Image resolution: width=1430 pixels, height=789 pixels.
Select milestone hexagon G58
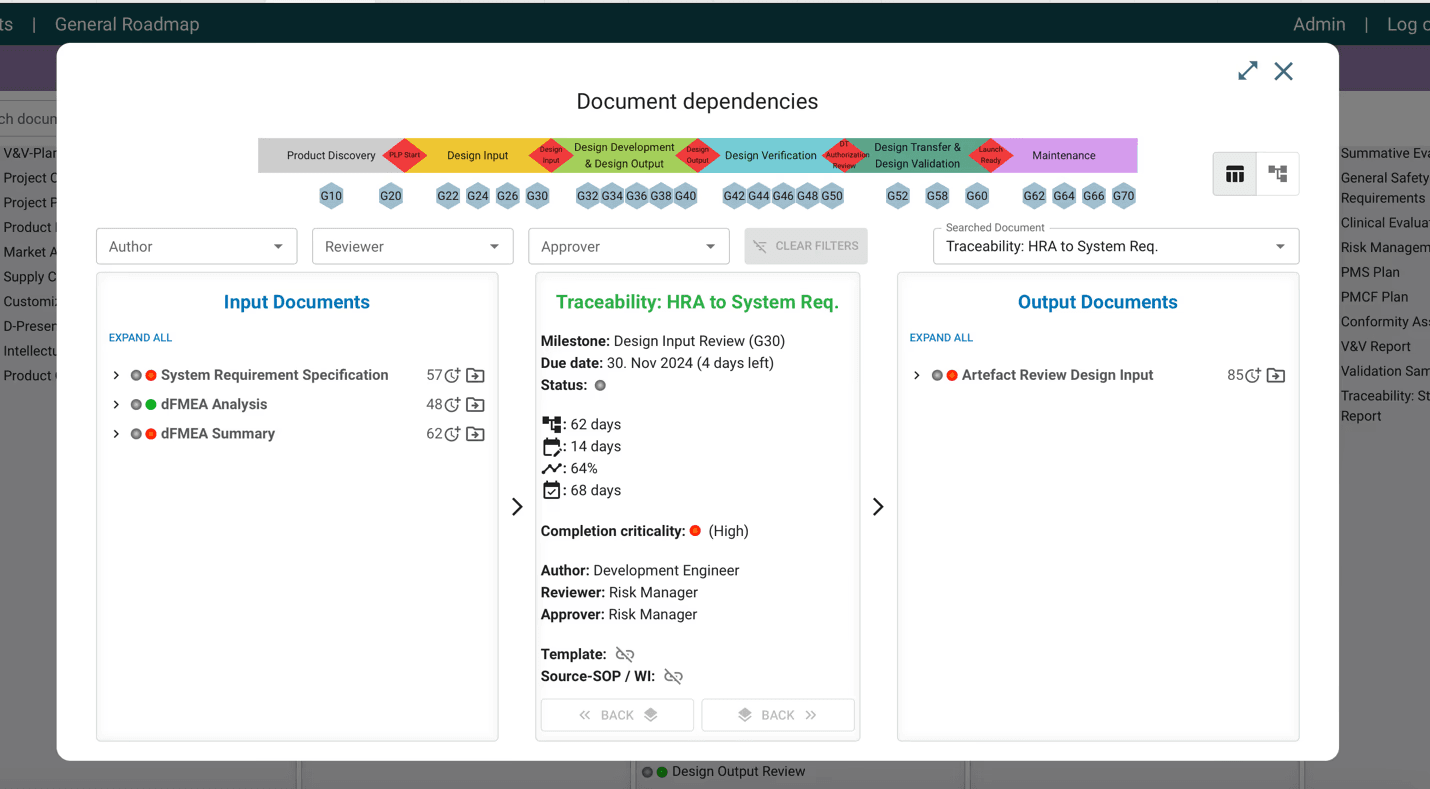click(937, 196)
